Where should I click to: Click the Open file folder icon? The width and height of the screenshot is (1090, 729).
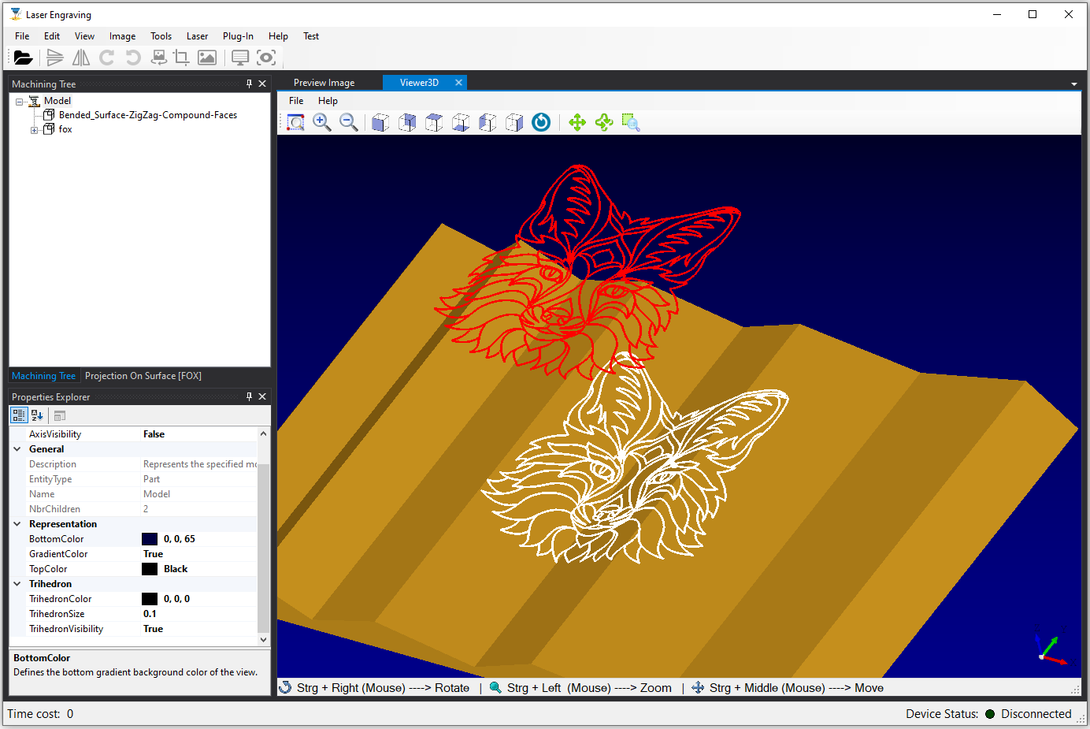[x=23, y=58]
